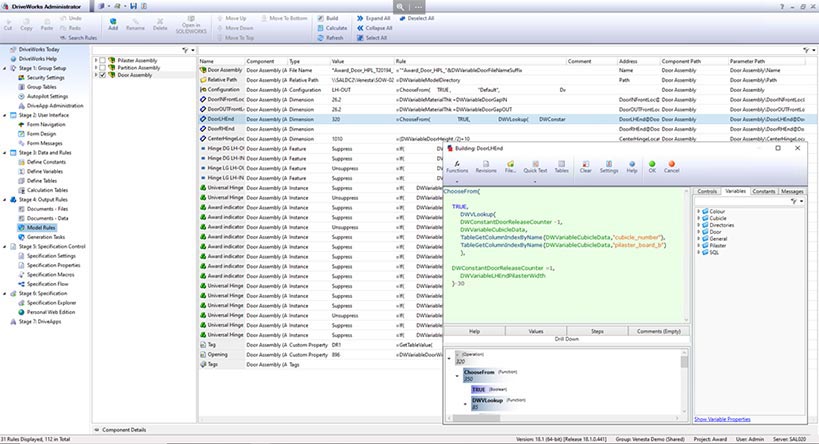Open Search Rules tool

click(x=78, y=38)
